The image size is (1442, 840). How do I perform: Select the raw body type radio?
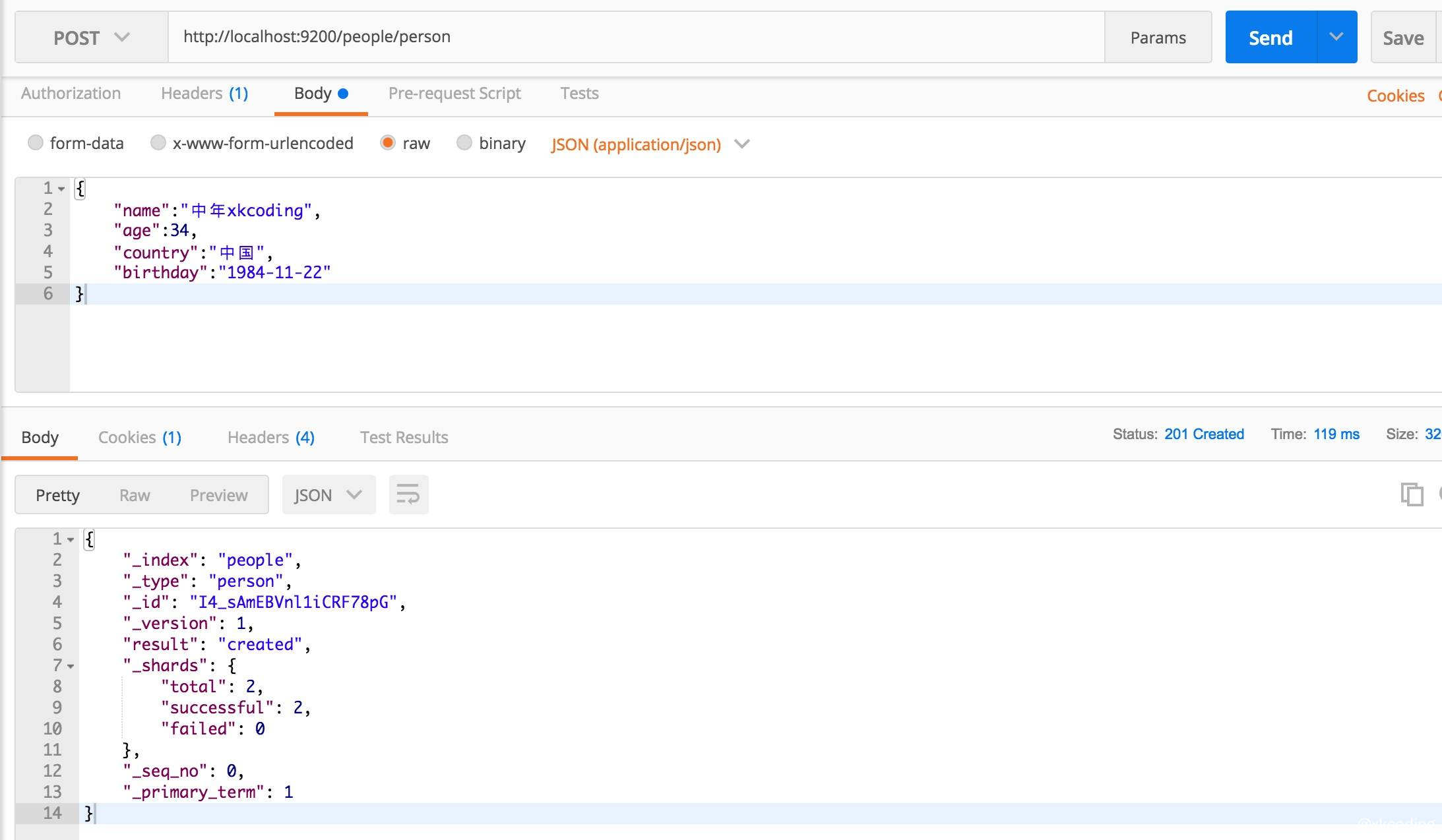[388, 142]
